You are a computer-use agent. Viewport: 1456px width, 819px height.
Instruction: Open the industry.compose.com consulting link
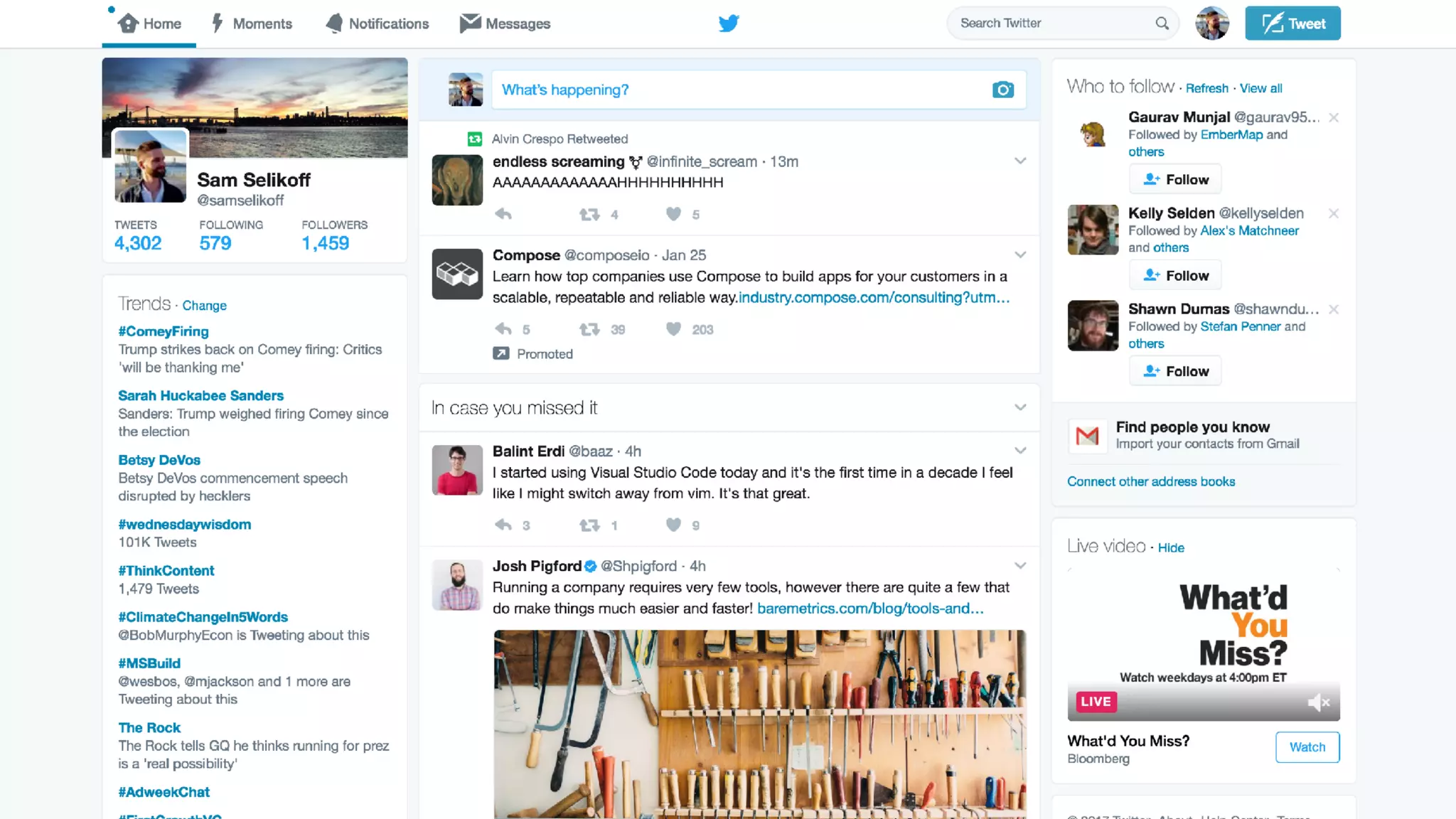click(x=874, y=297)
